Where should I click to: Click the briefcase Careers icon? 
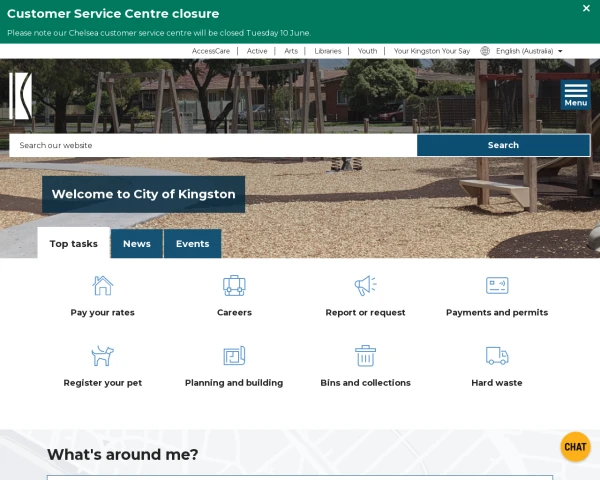coord(234,286)
